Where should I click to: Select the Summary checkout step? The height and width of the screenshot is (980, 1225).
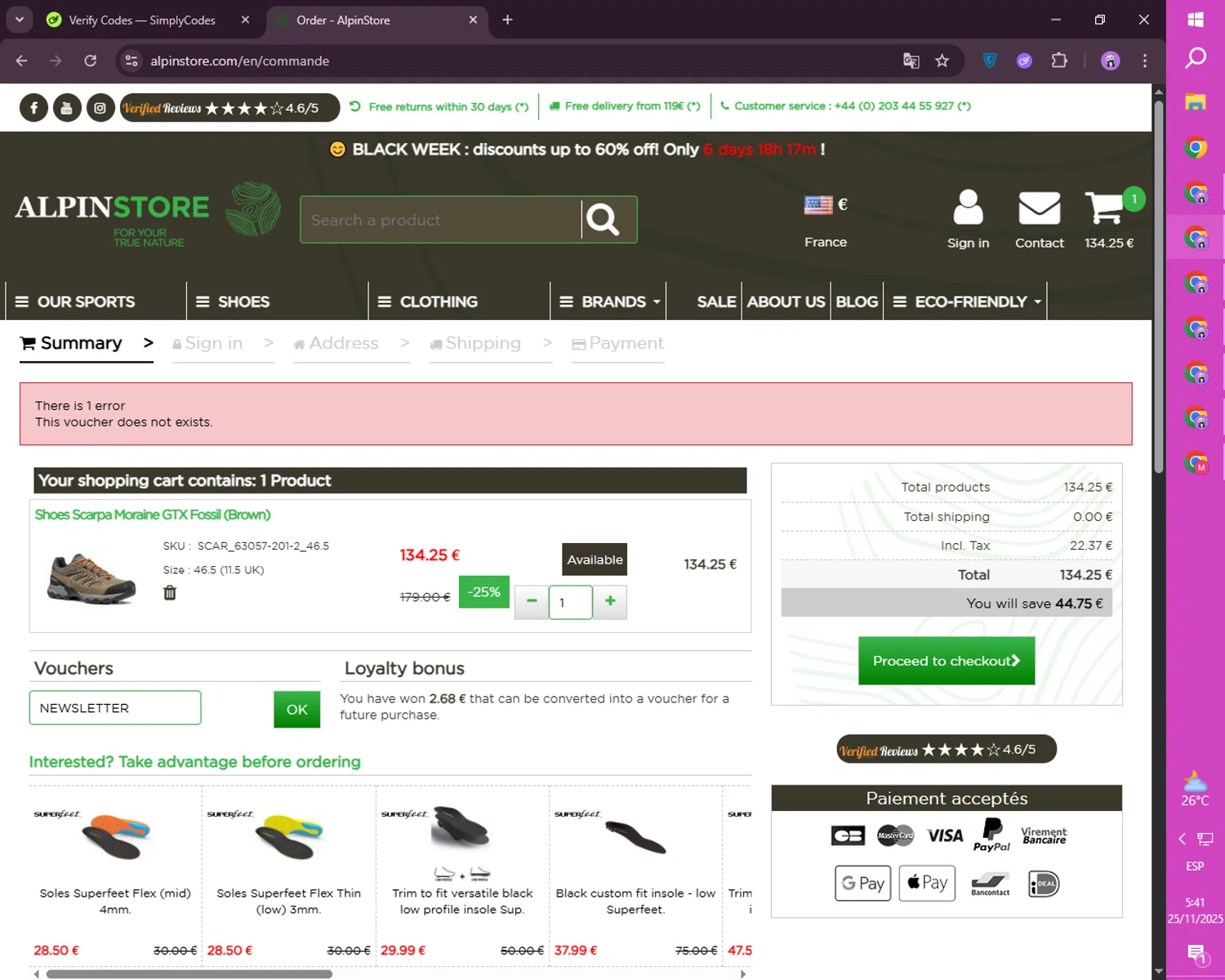pyautogui.click(x=87, y=345)
